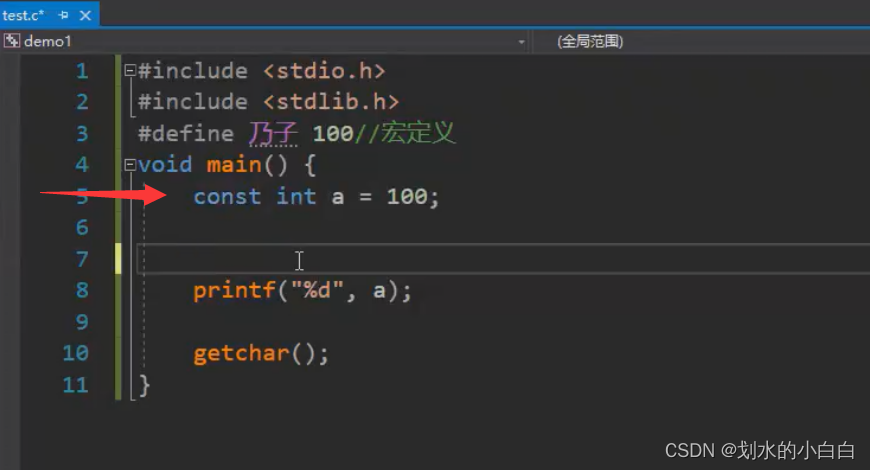The width and height of the screenshot is (870, 470).
Task: Click the printf call on line 8
Action: coord(234,290)
